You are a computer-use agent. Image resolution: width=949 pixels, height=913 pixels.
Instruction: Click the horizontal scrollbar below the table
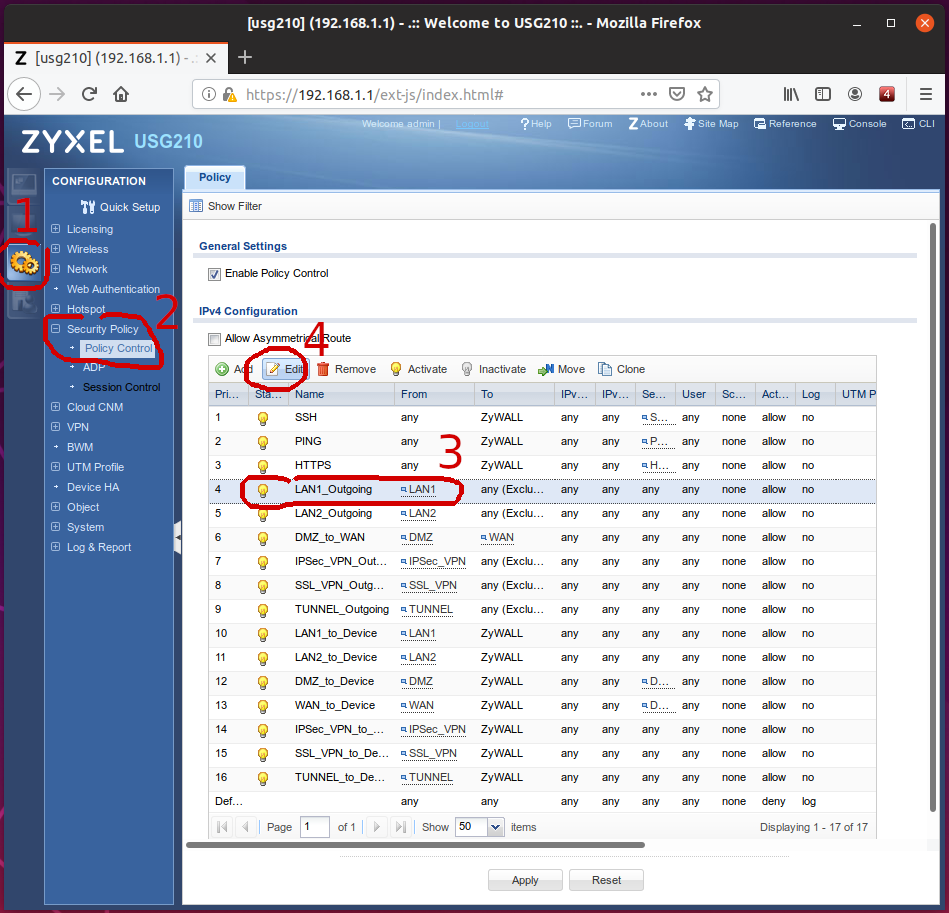415,845
